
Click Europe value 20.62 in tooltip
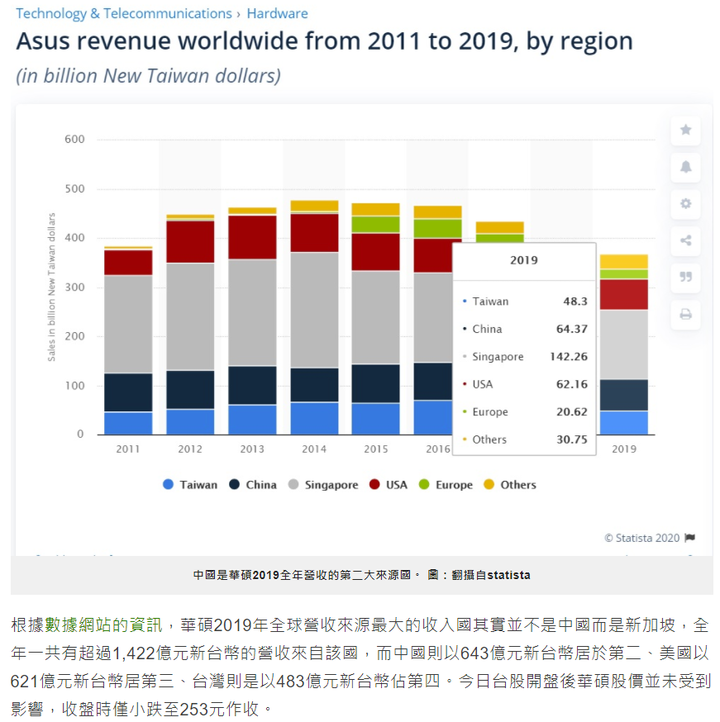tap(572, 412)
